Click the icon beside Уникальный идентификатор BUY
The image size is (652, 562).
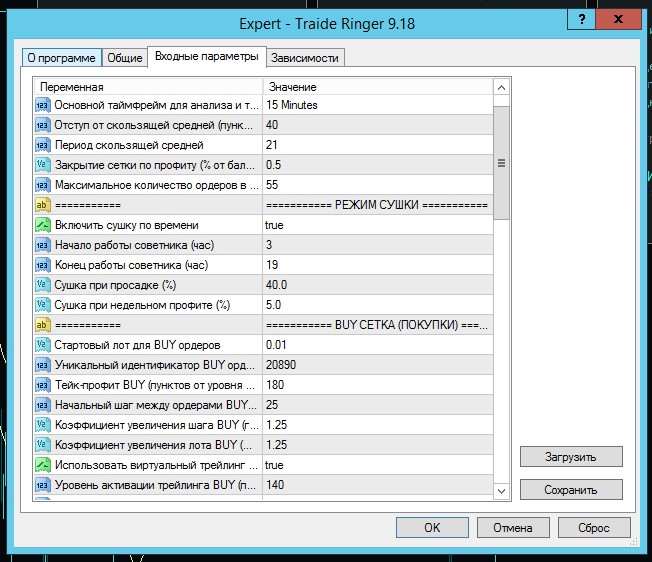tap(42, 365)
